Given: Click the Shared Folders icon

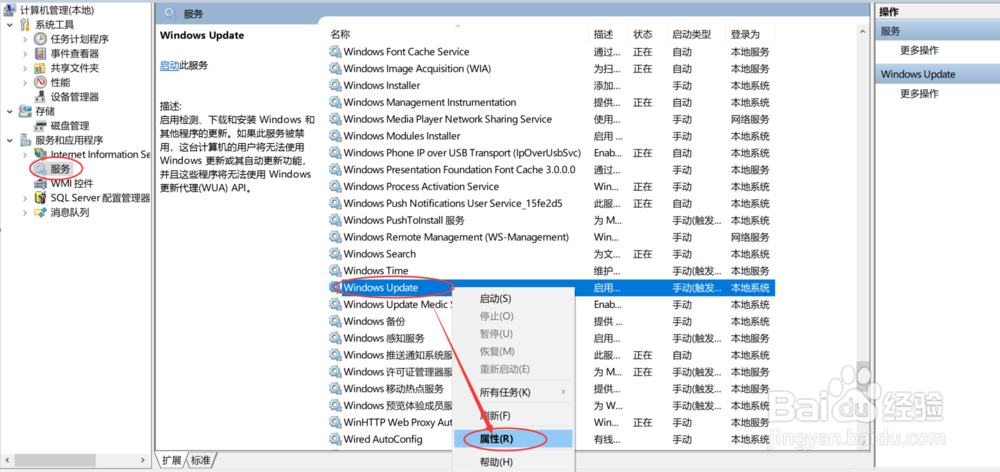Looking at the screenshot, I should coord(41,68).
